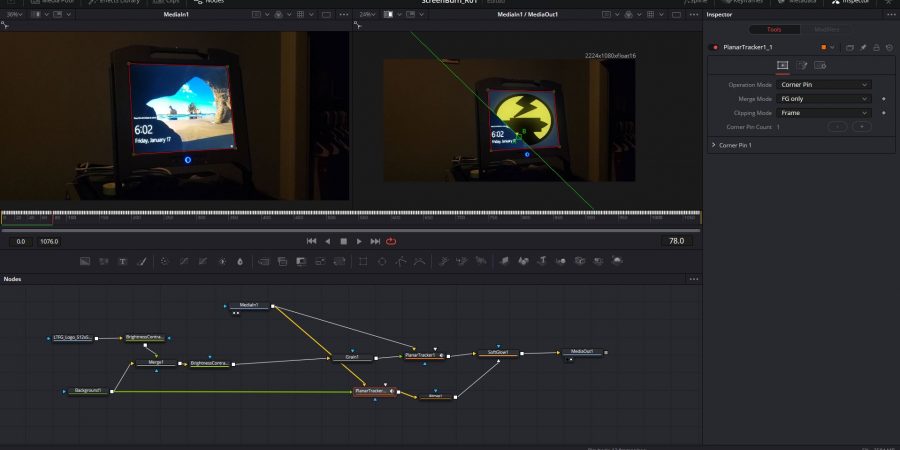The width and height of the screenshot is (900, 450).
Task: Open the Operation Mode dropdown
Action: point(824,85)
